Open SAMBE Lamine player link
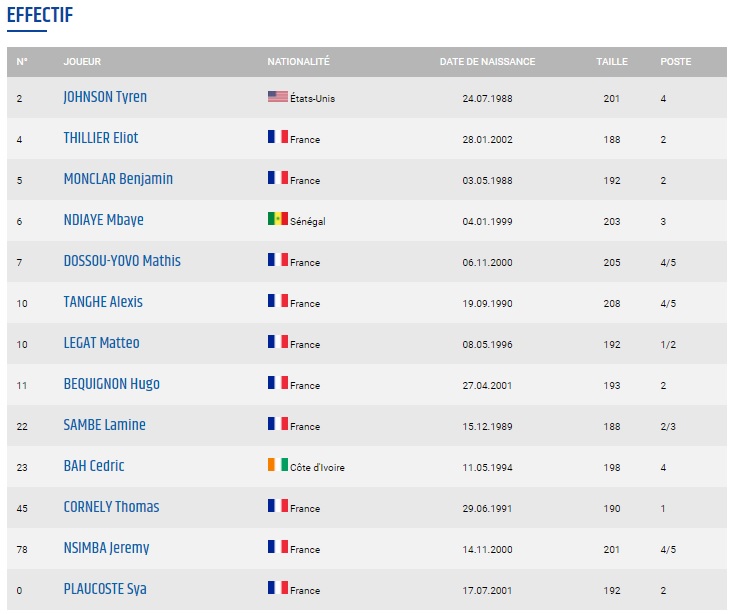736x614 pixels. pyautogui.click(x=104, y=425)
